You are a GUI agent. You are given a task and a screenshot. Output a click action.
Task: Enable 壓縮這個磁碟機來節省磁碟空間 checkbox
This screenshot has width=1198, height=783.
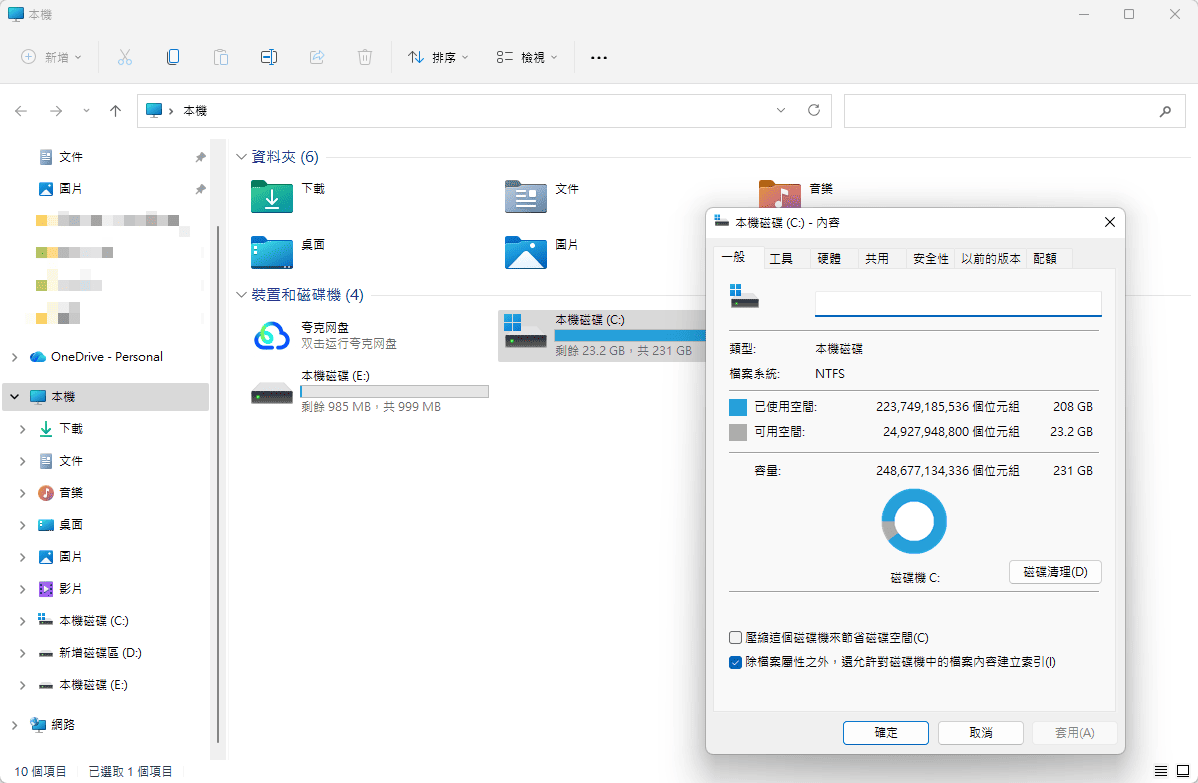click(736, 637)
